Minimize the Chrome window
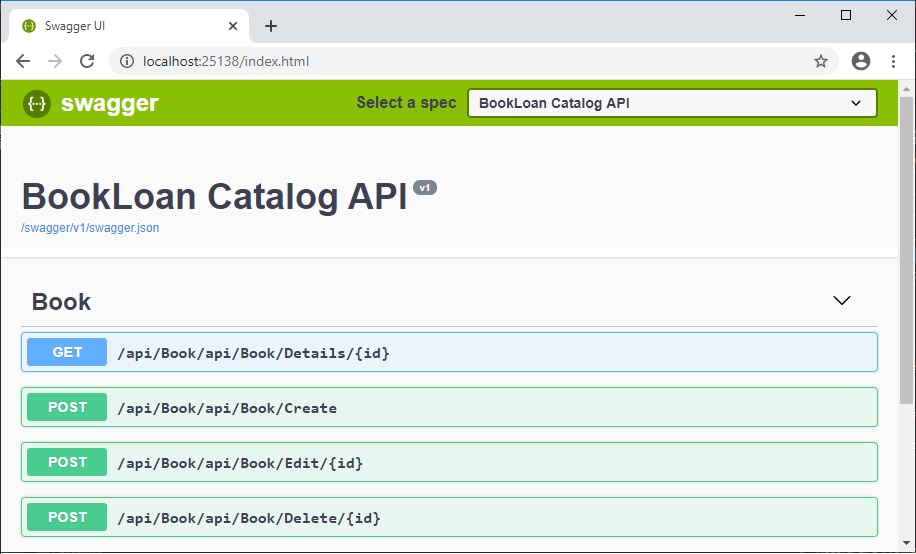Image resolution: width=916 pixels, height=554 pixels. tap(800, 16)
